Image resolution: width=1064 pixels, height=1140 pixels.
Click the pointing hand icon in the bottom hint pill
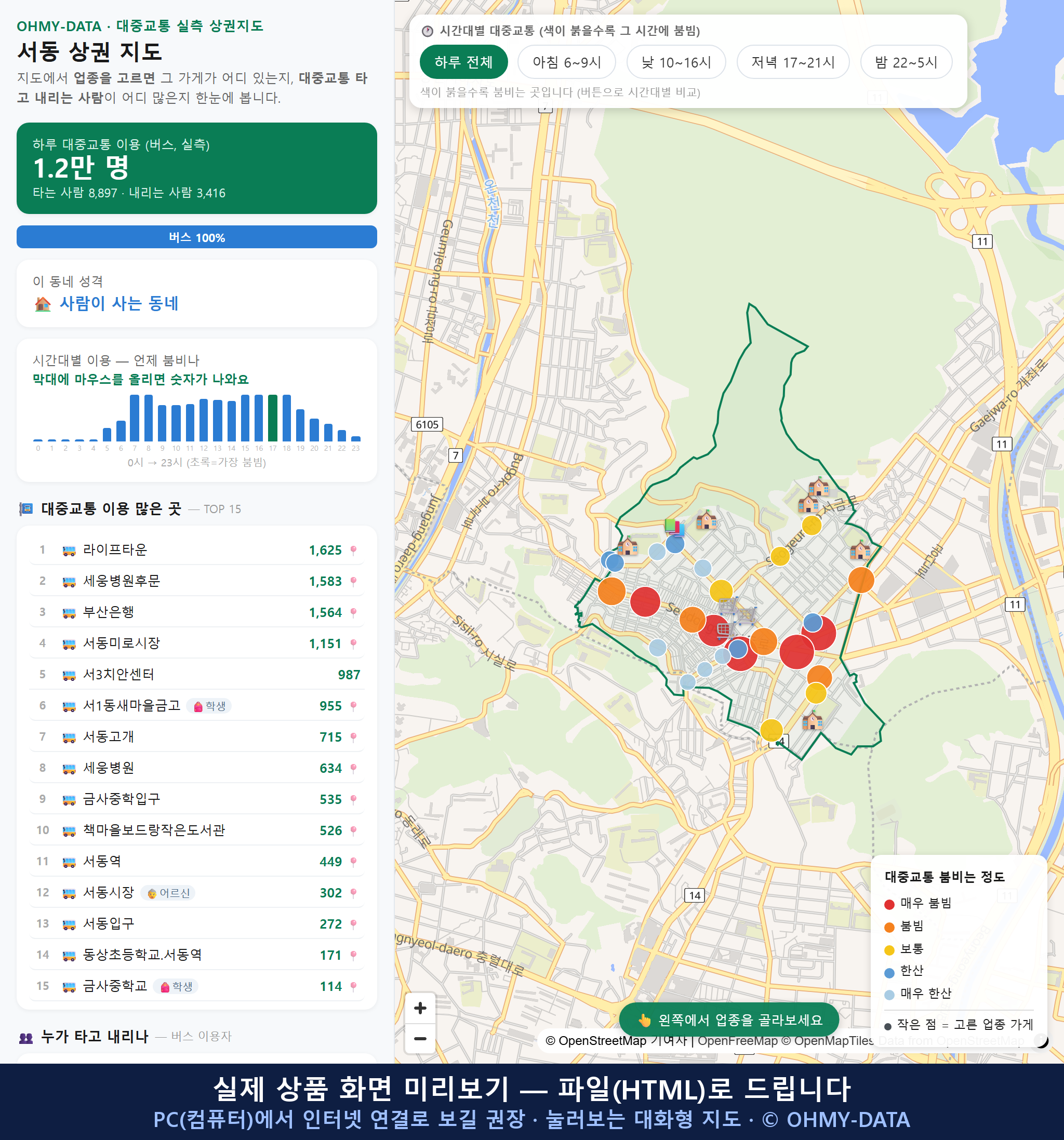click(x=645, y=1020)
